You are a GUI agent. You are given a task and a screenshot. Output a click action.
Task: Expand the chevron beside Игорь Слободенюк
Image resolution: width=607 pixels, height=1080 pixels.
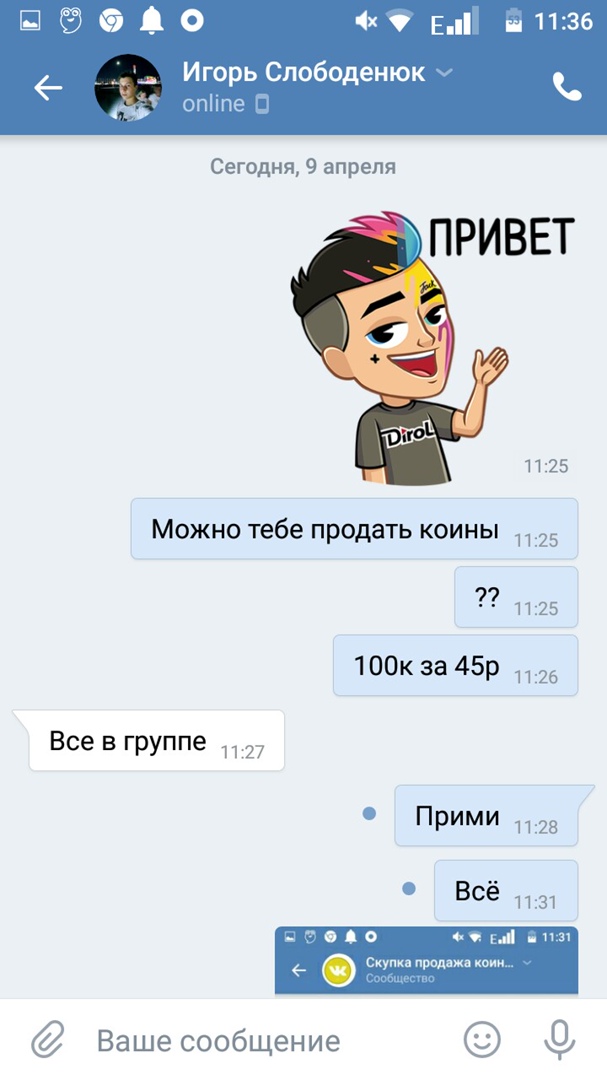(x=445, y=72)
